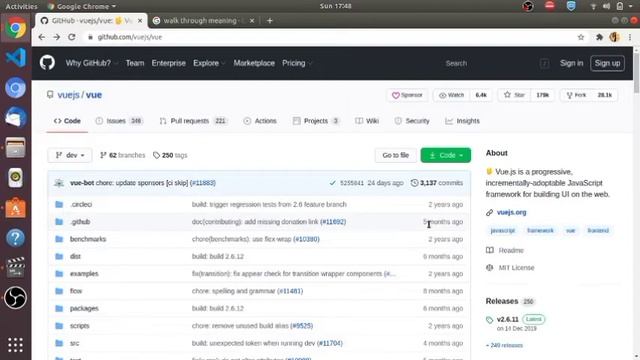640x360 pixels.
Task: Open the Why GitHub? dropdown
Action: tap(91, 63)
